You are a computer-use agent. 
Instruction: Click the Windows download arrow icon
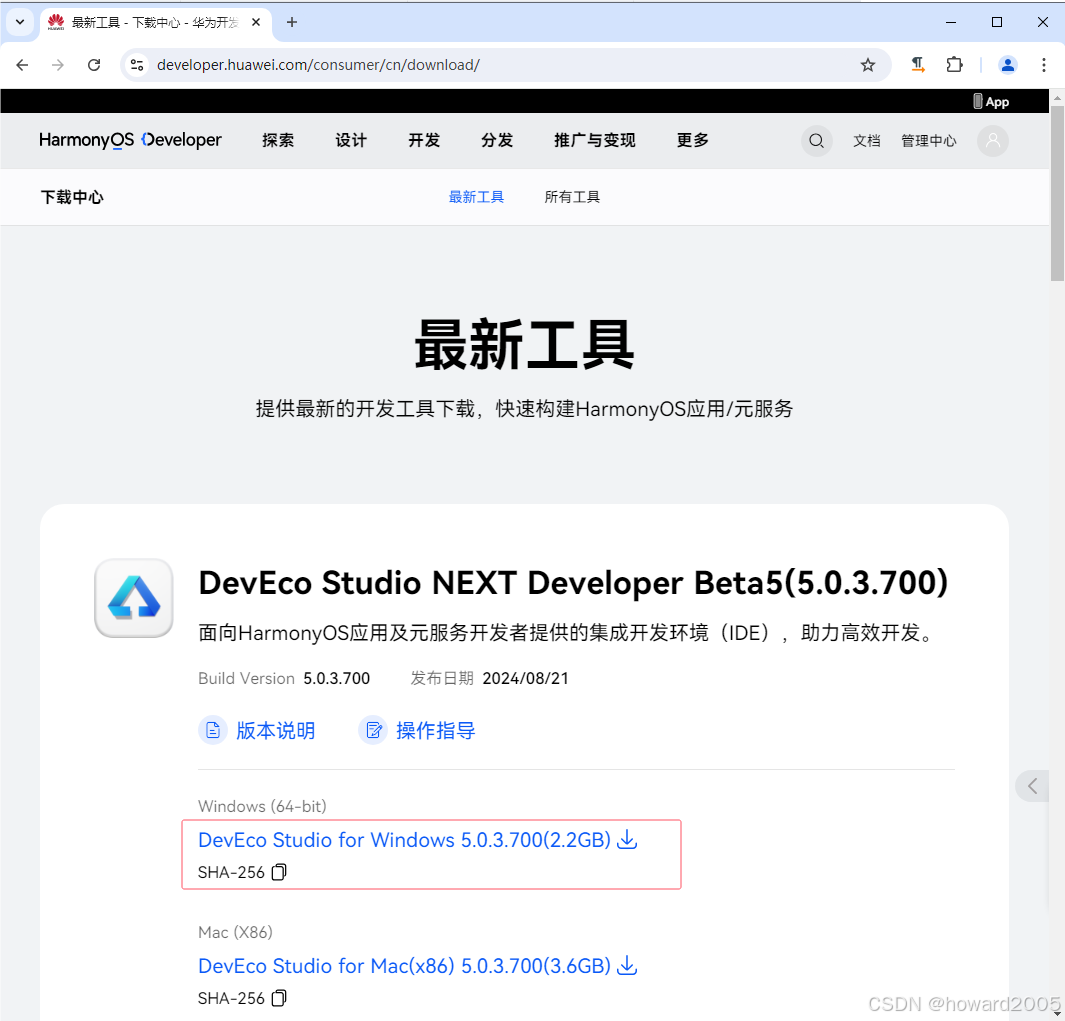coord(627,840)
